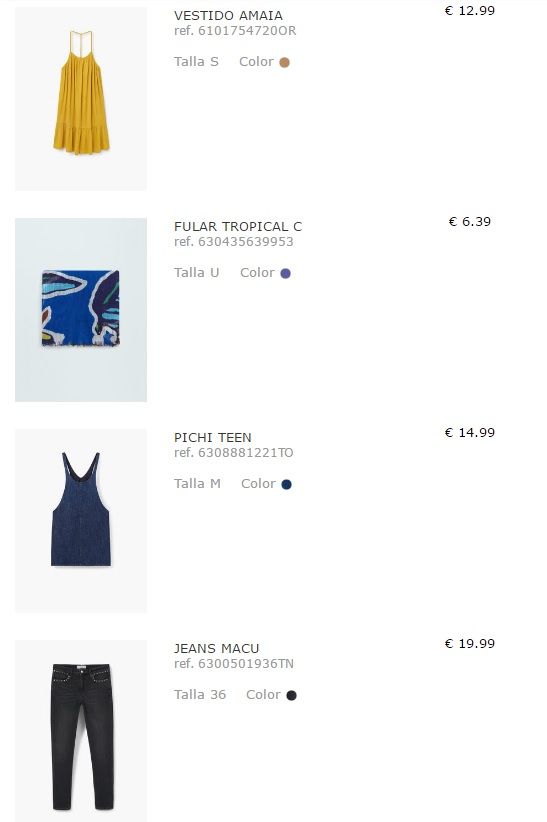Open the black Jeans Macu product image
This screenshot has width=547, height=822.
click(x=81, y=731)
